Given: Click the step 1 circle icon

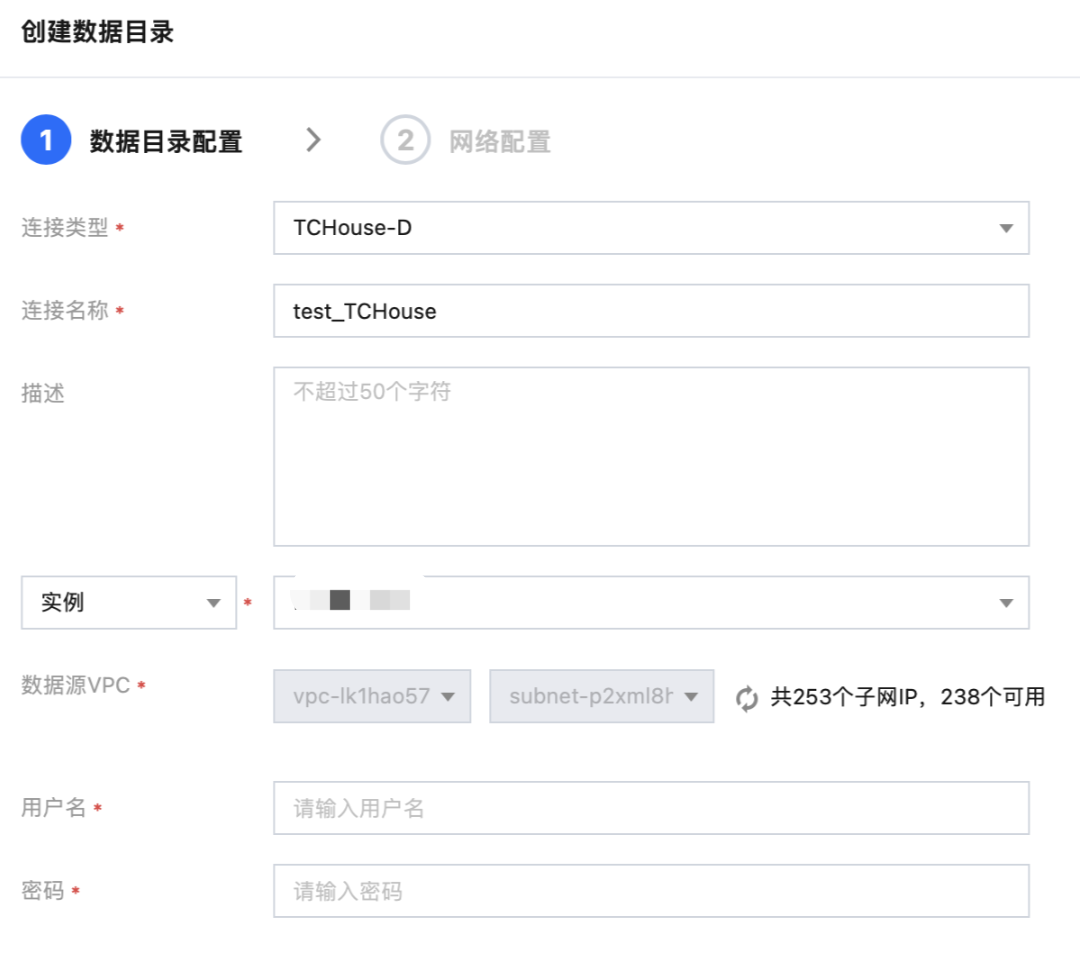Looking at the screenshot, I should [x=45, y=140].
